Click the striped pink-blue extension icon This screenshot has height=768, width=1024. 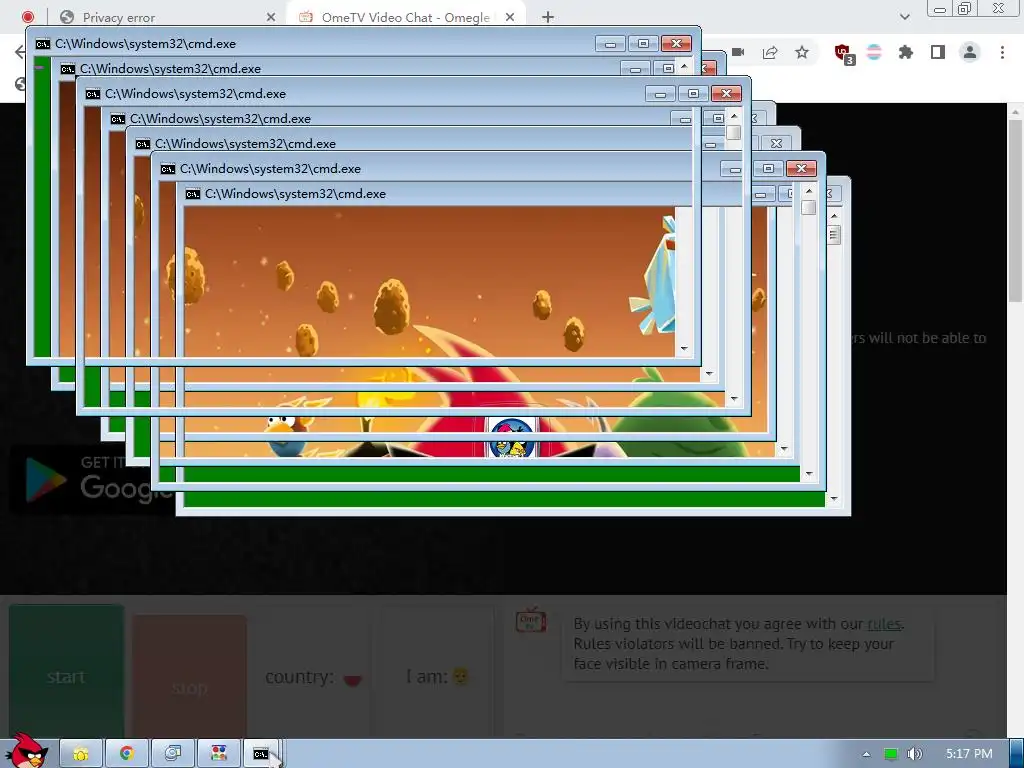click(874, 52)
